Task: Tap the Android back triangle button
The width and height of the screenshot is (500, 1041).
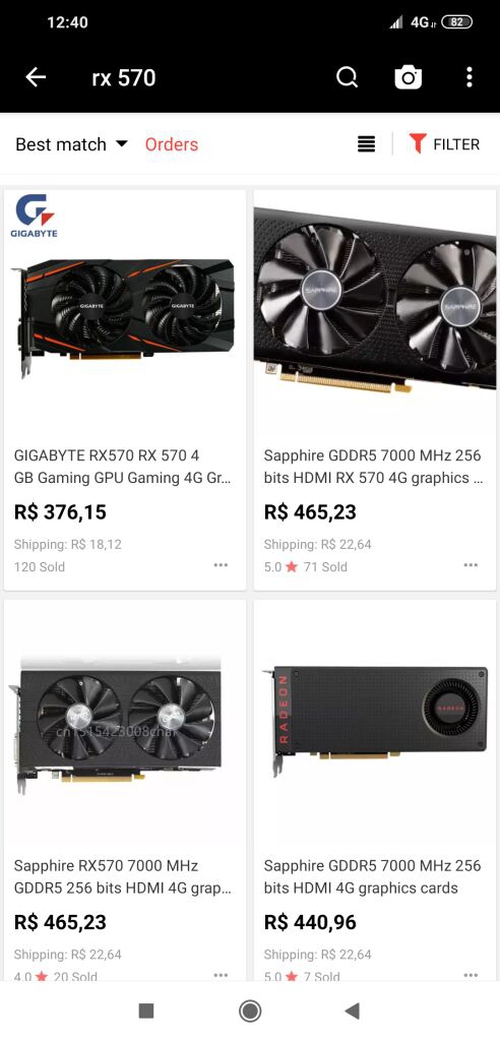Action: coord(353,1010)
